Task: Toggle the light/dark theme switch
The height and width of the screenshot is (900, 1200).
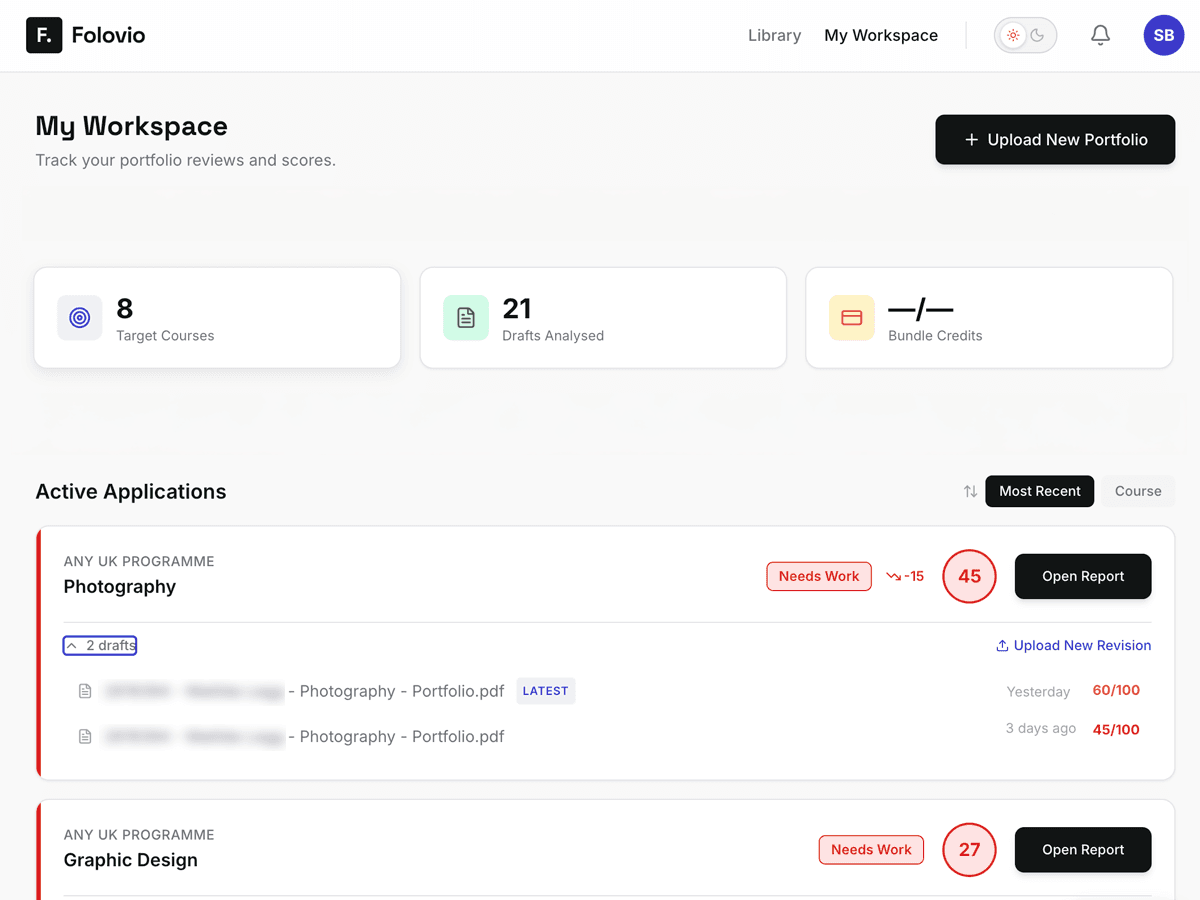Action: (1025, 35)
